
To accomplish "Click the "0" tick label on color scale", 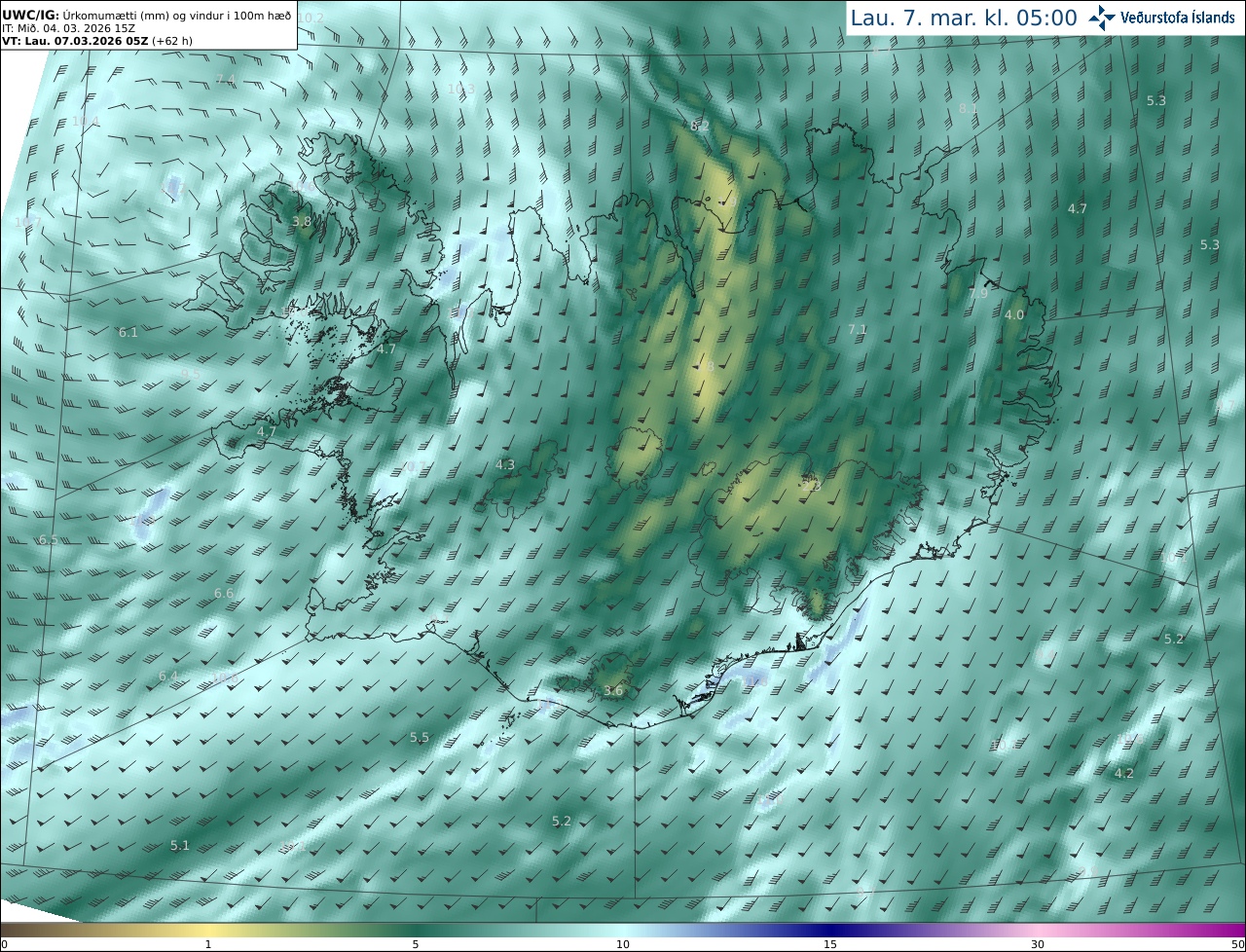I will point(4,944).
